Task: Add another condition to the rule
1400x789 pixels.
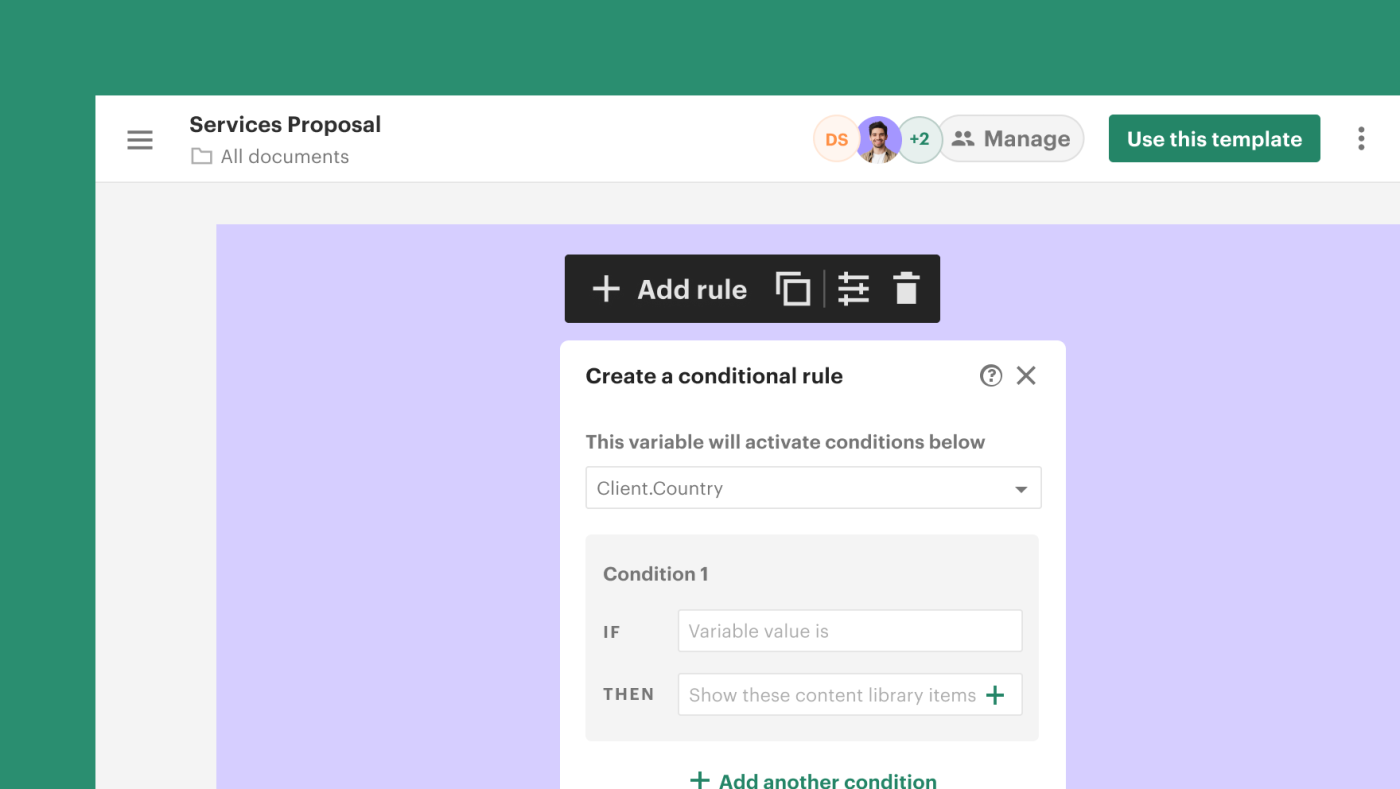Action: pyautogui.click(x=812, y=779)
